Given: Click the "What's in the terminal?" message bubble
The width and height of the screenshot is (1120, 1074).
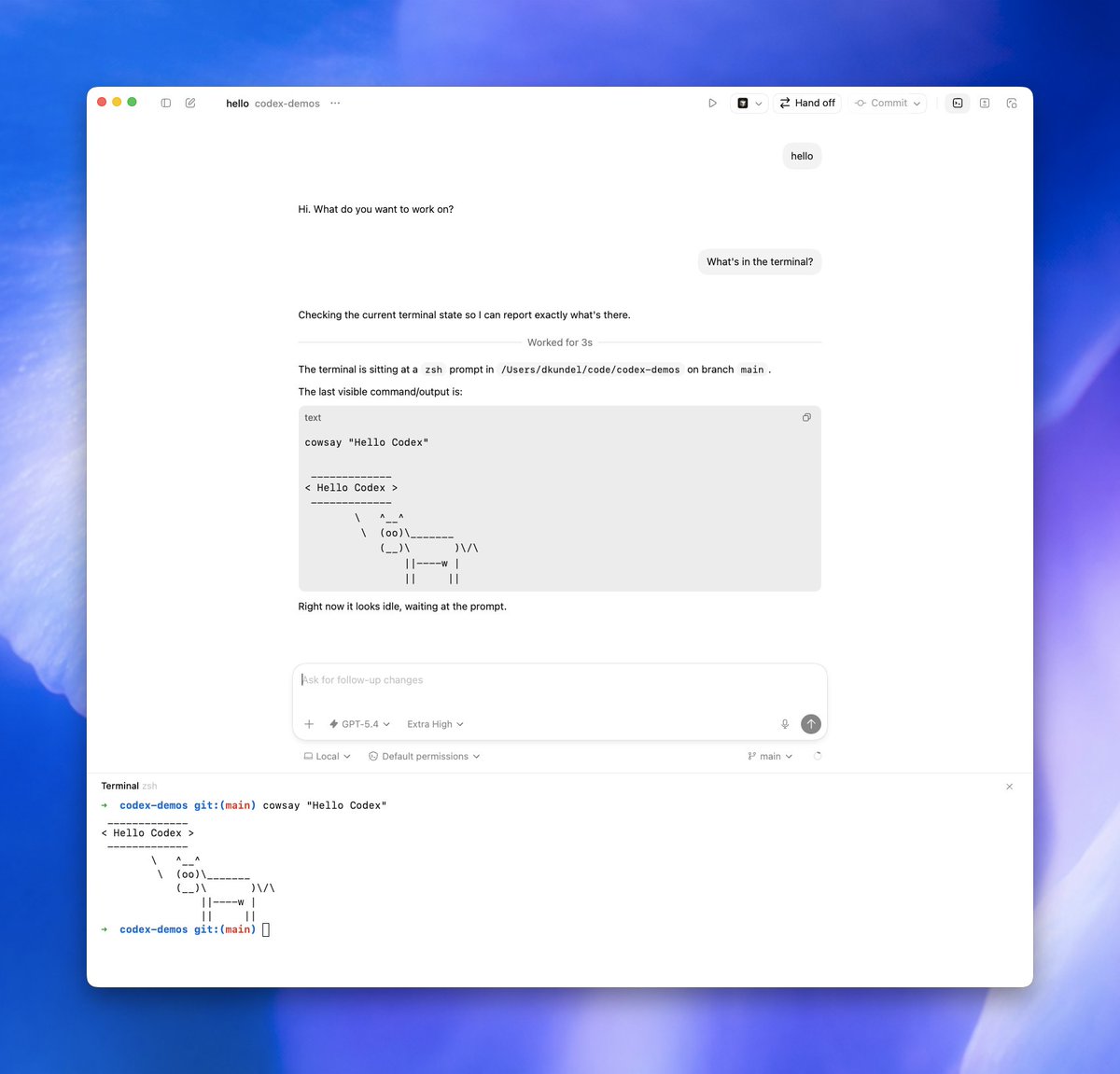Looking at the screenshot, I should (x=760, y=262).
